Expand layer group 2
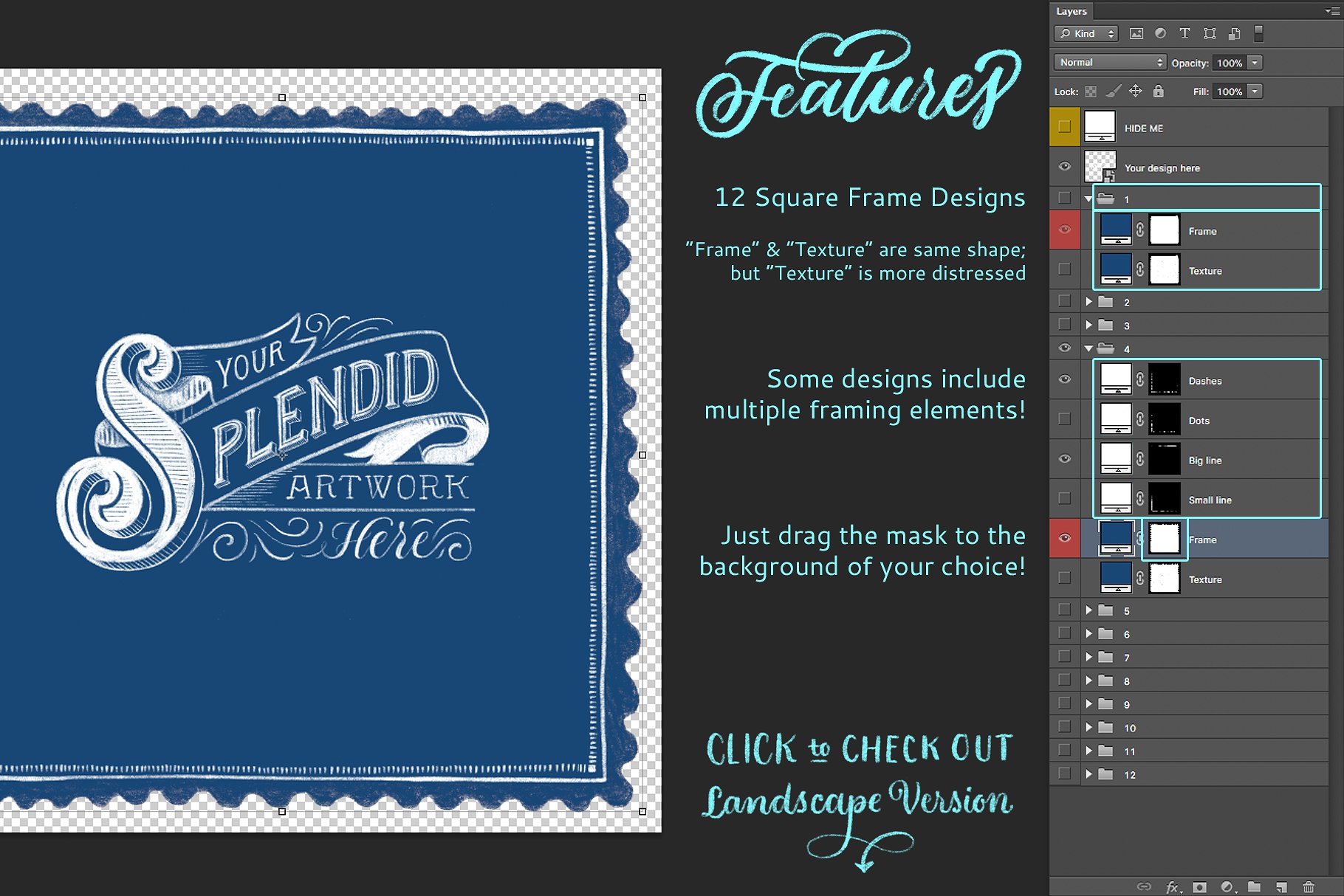 (1088, 302)
